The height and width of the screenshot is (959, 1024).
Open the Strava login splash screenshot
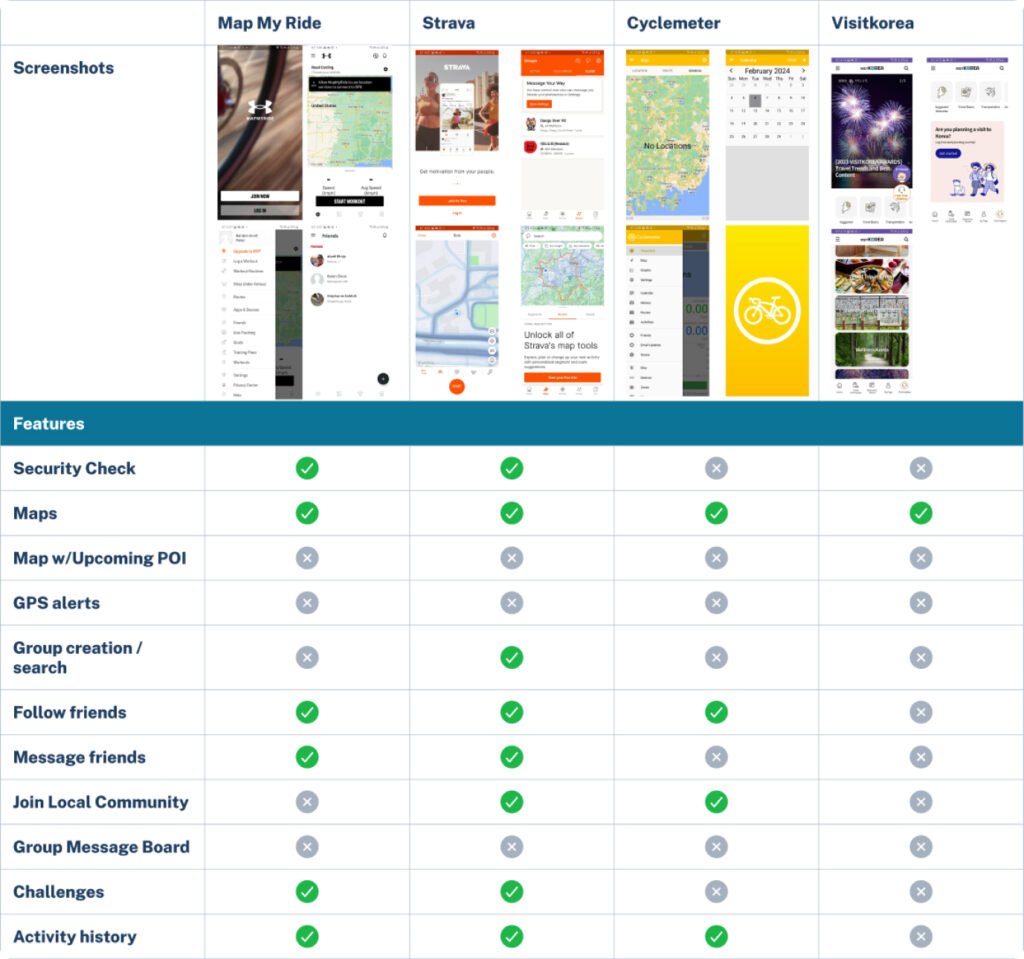click(457, 135)
